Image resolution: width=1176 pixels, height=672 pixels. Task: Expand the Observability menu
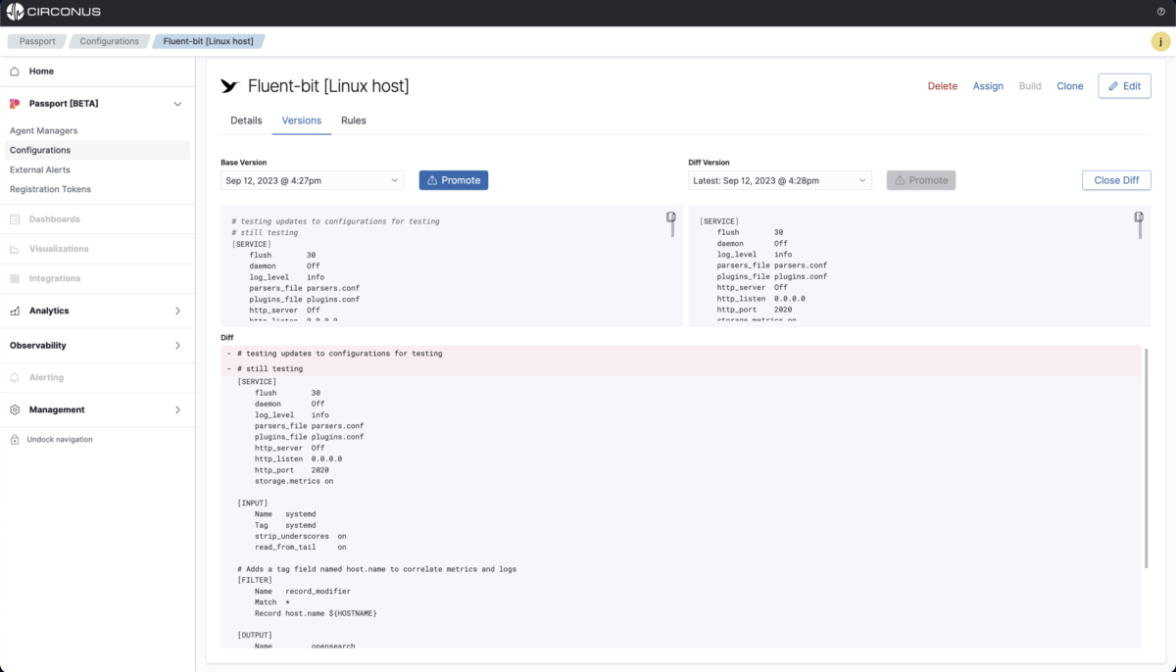point(178,346)
